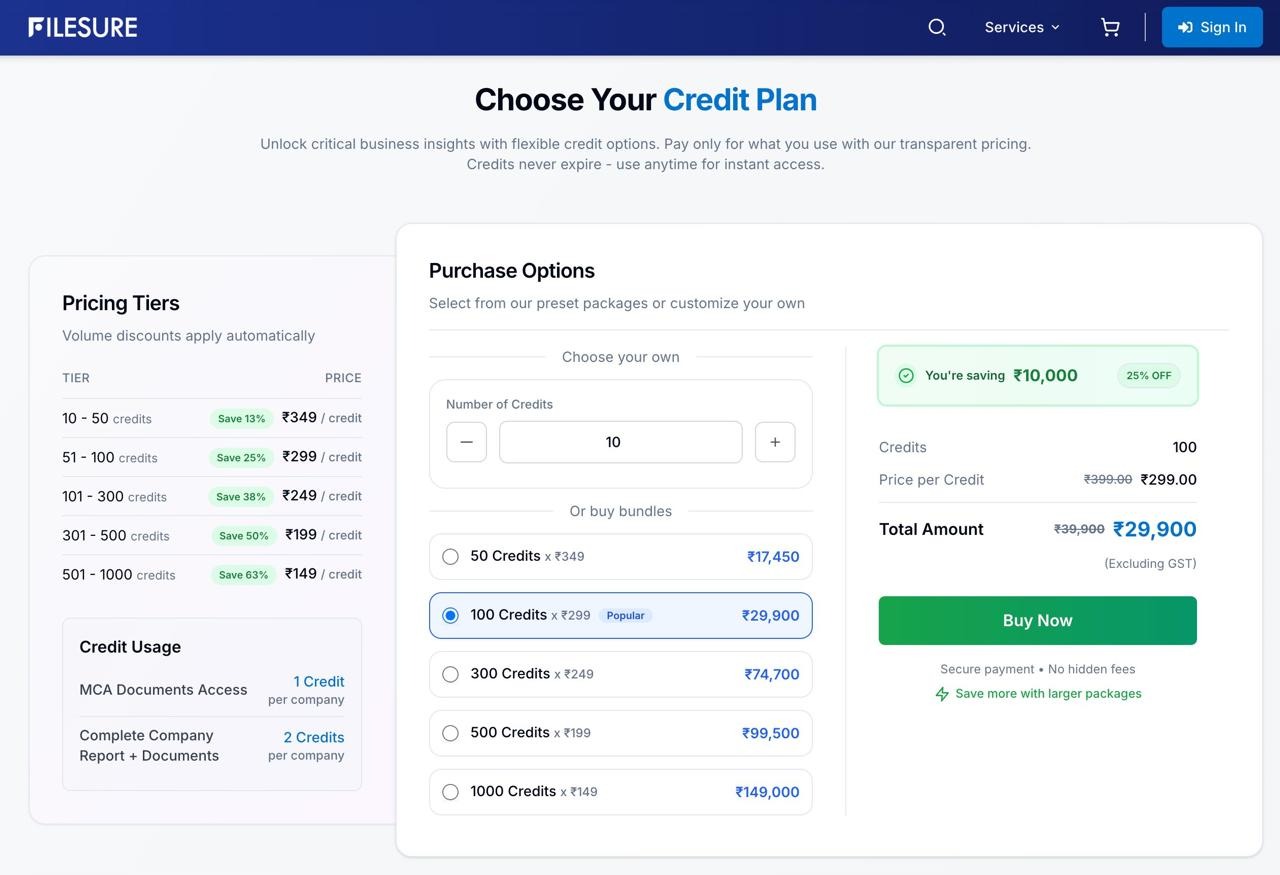Click the plus button to increase credits
Viewport: 1280px width, 875px height.
[775, 442]
